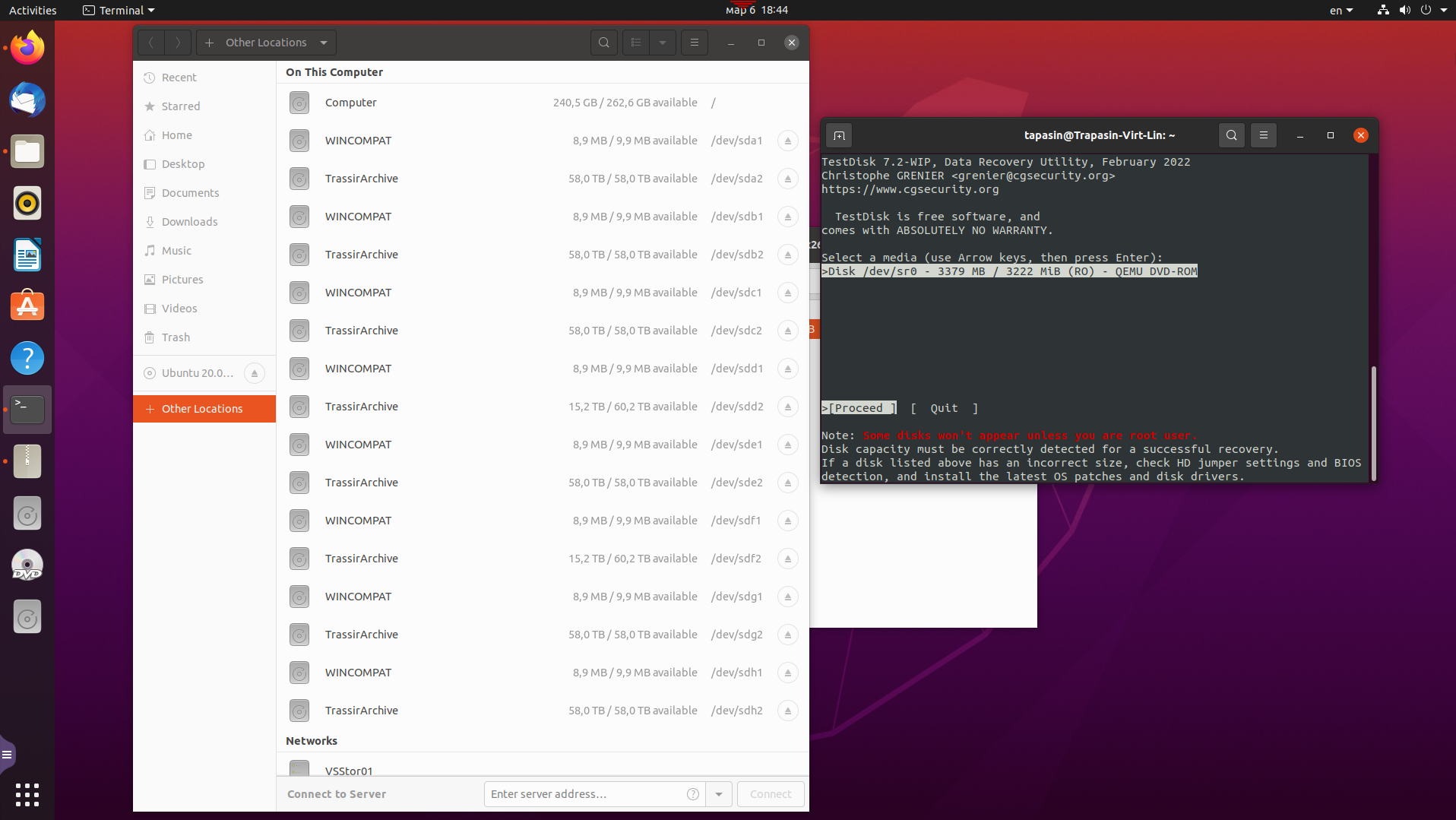The width and height of the screenshot is (1456, 820).
Task: Show Applications grid in the dock
Action: [x=27, y=794]
